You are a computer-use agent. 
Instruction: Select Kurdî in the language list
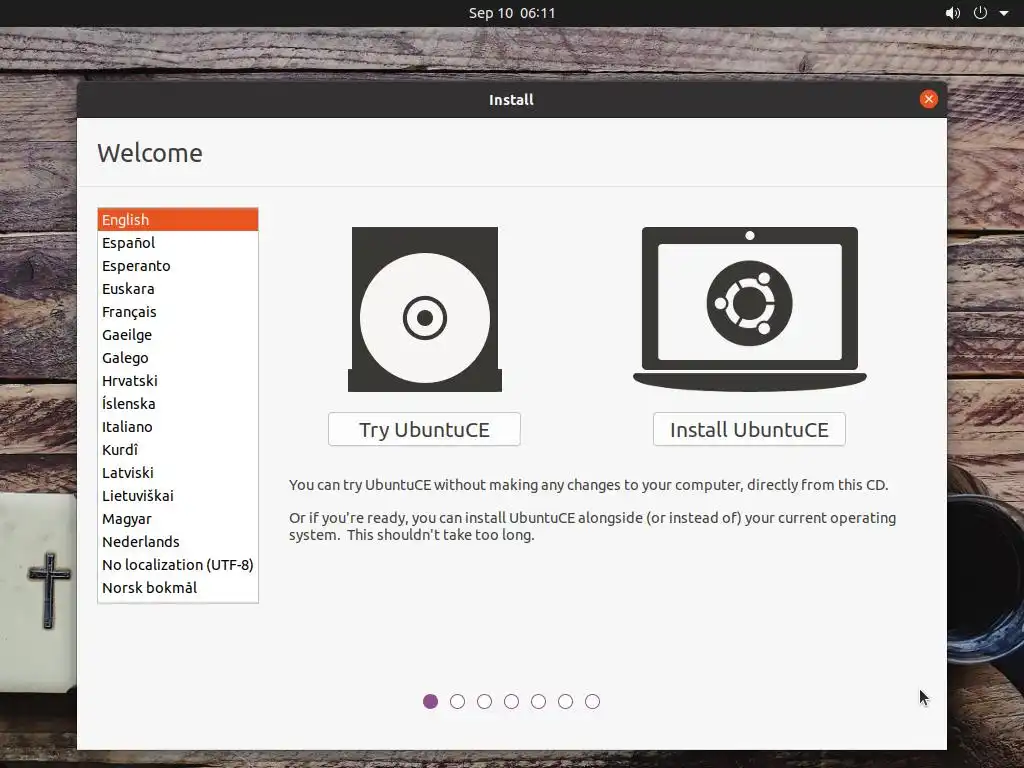[x=178, y=449]
